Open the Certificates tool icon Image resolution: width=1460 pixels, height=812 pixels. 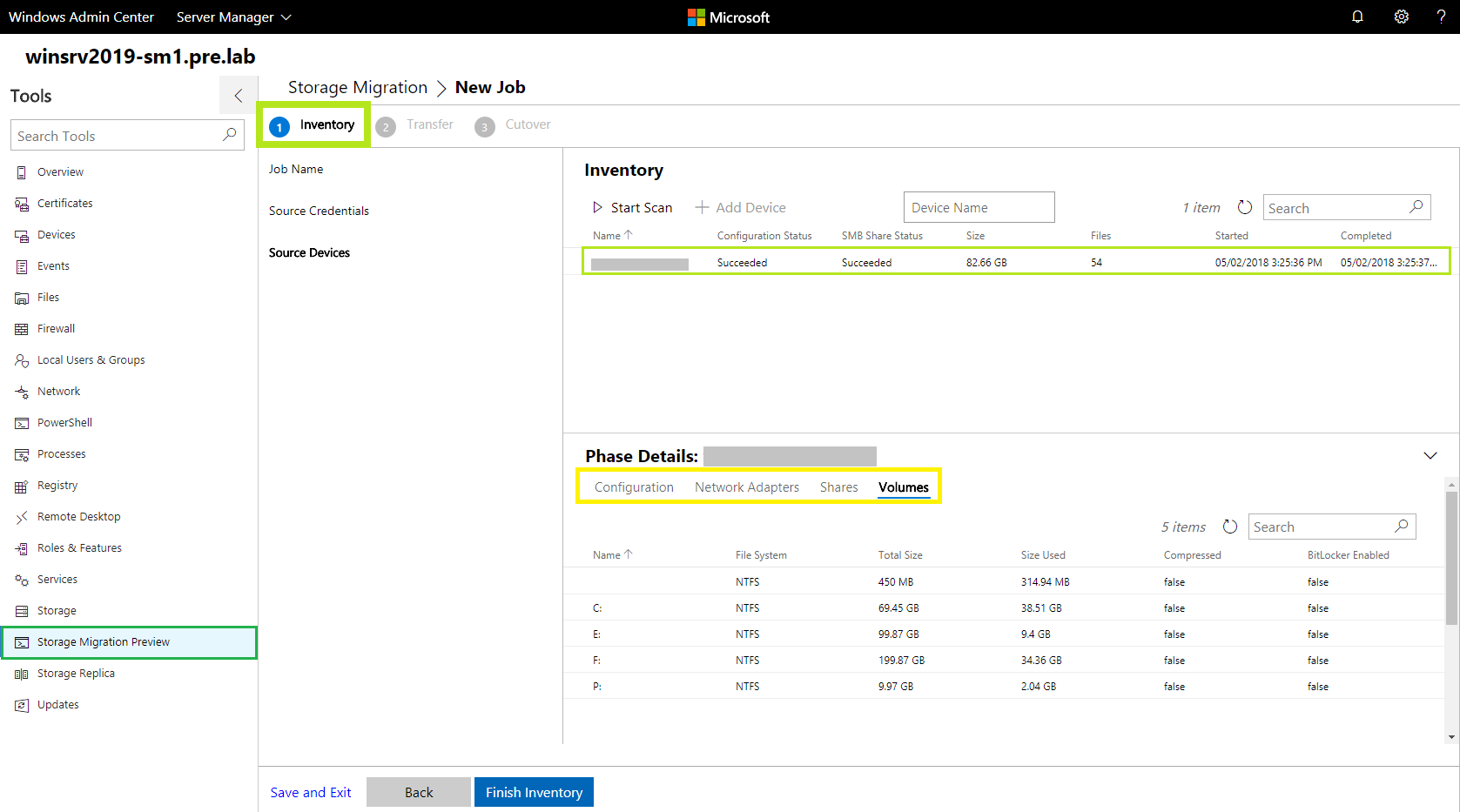[x=22, y=204]
